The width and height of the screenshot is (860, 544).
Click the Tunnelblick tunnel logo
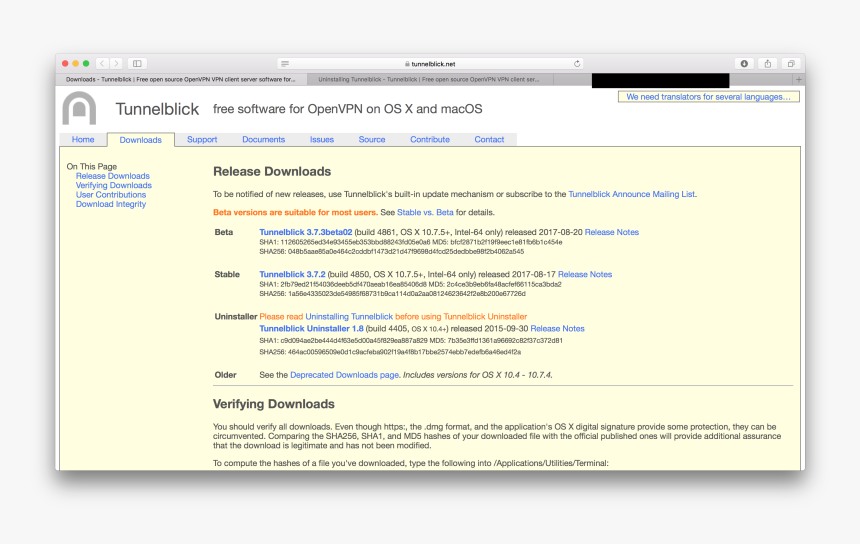coord(79,108)
